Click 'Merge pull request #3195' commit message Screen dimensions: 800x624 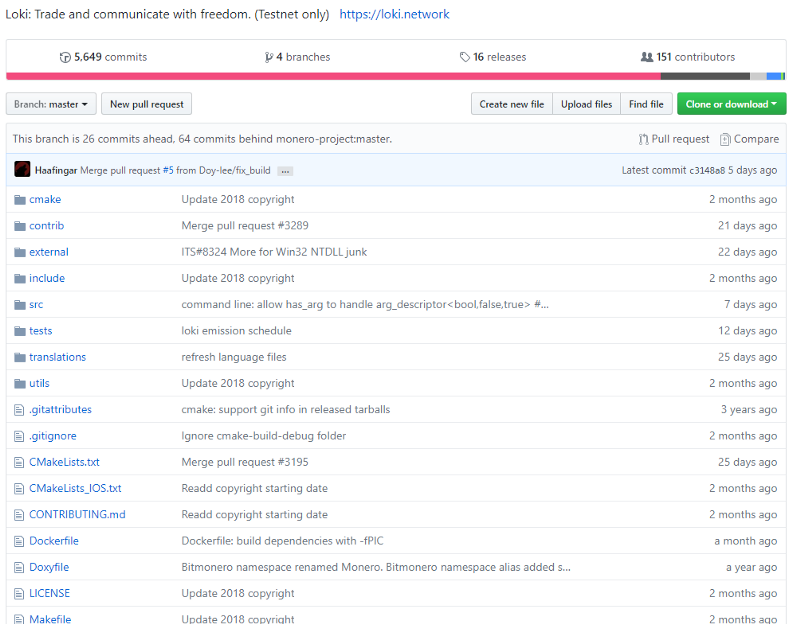(x=245, y=462)
